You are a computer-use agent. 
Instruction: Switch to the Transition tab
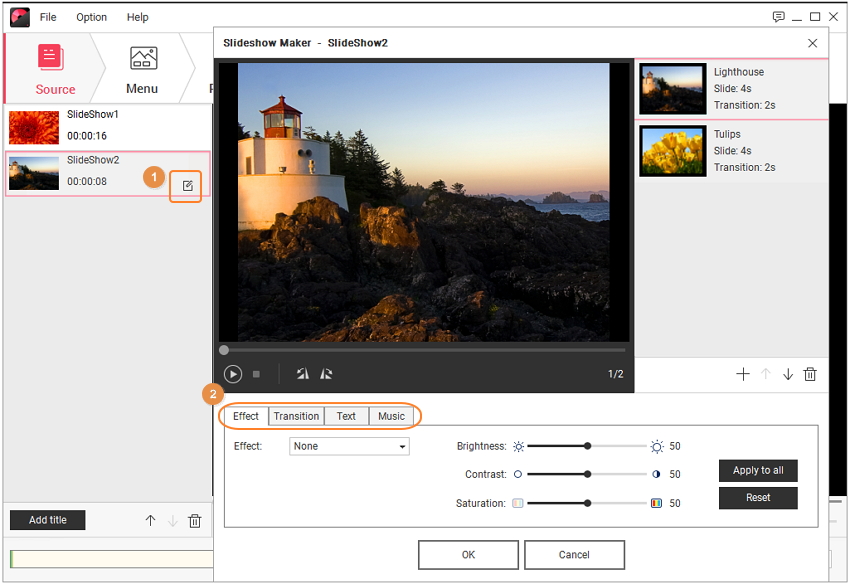[x=296, y=416]
